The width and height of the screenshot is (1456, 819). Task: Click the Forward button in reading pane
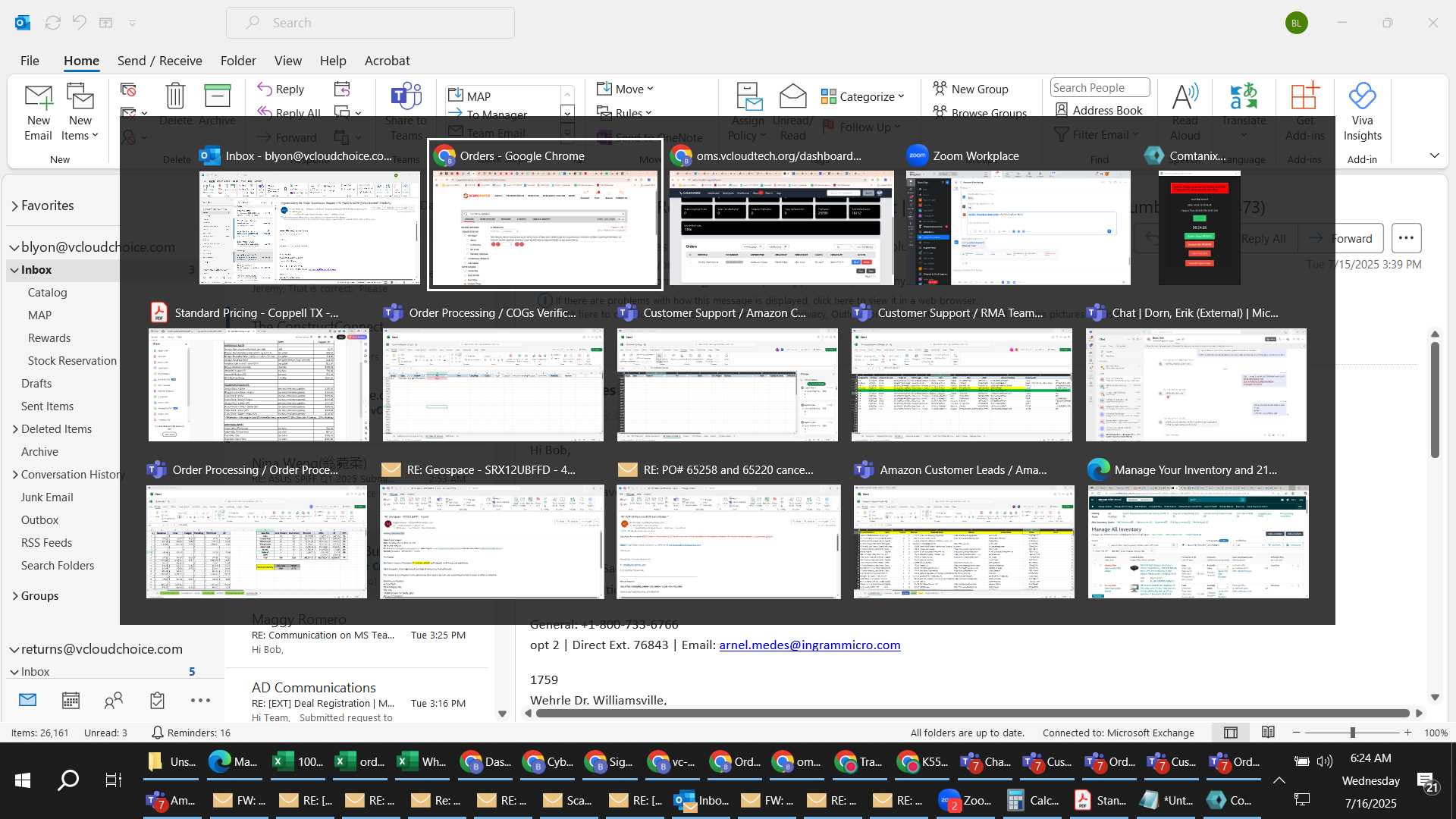1341,238
